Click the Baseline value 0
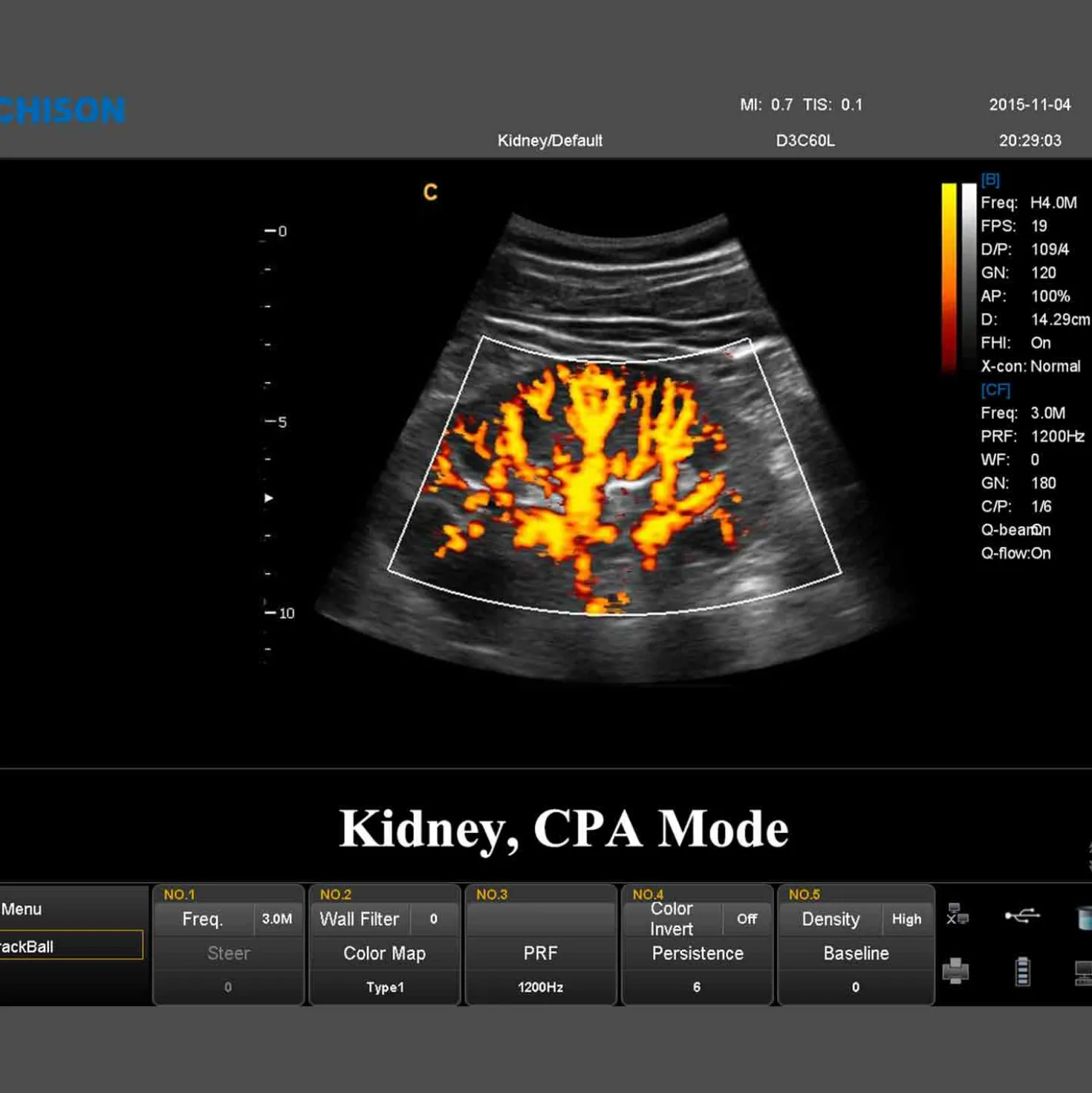Image resolution: width=1092 pixels, height=1093 pixels. coord(856,987)
